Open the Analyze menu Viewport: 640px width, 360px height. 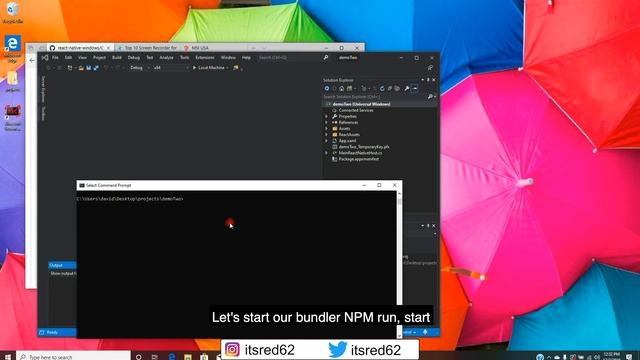[167, 58]
